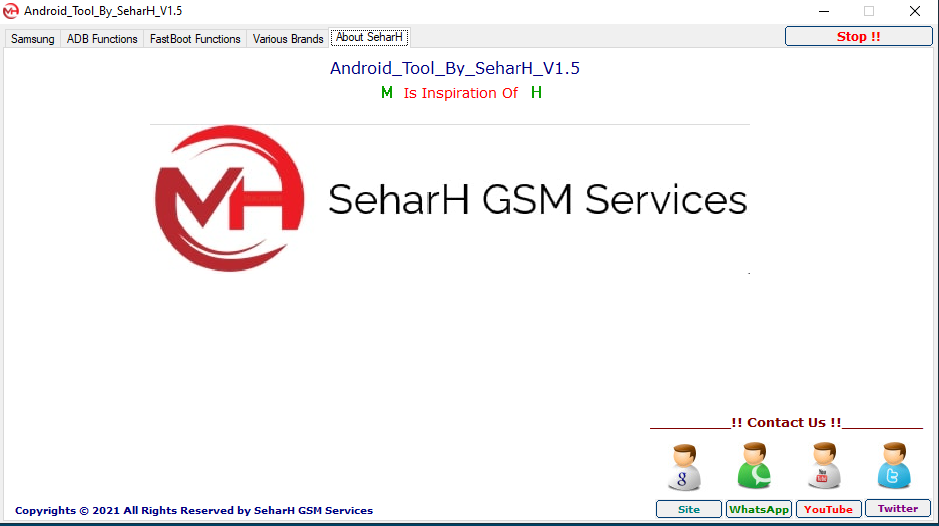Select the About SeharH tab
The image size is (939, 526).
point(369,37)
